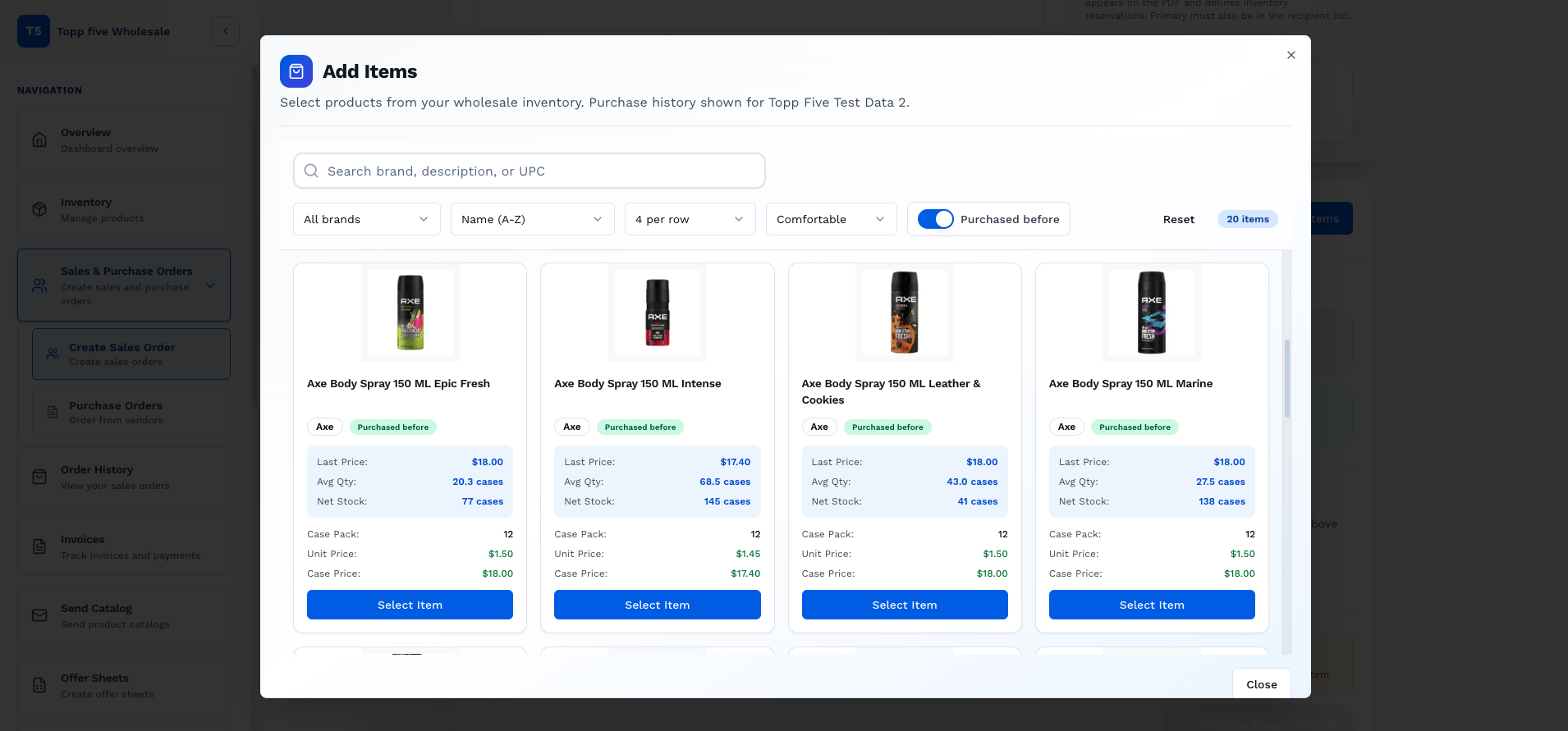Collapse sidebar with the chevron button
The height and width of the screenshot is (731, 1568).
point(226,31)
